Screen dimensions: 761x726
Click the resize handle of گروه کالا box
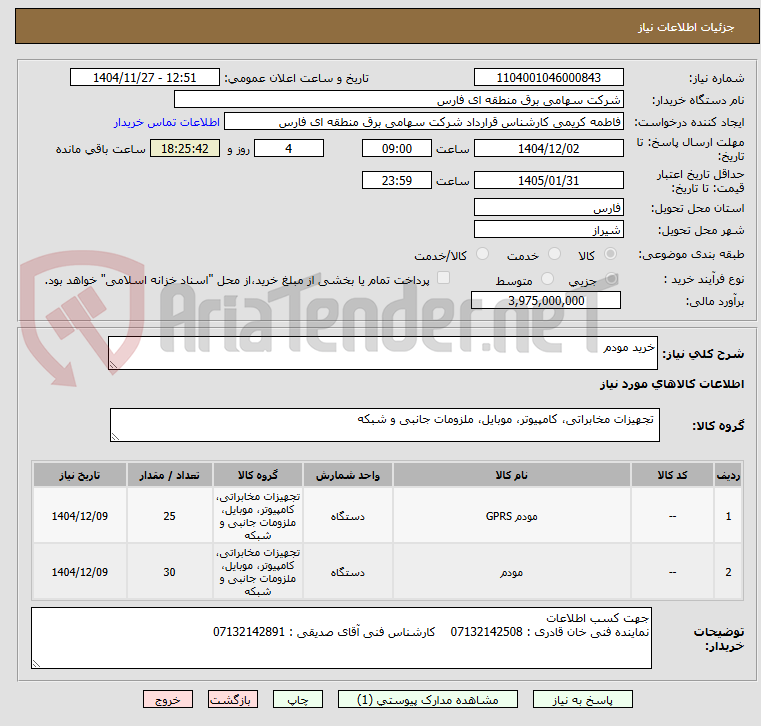tap(115, 437)
